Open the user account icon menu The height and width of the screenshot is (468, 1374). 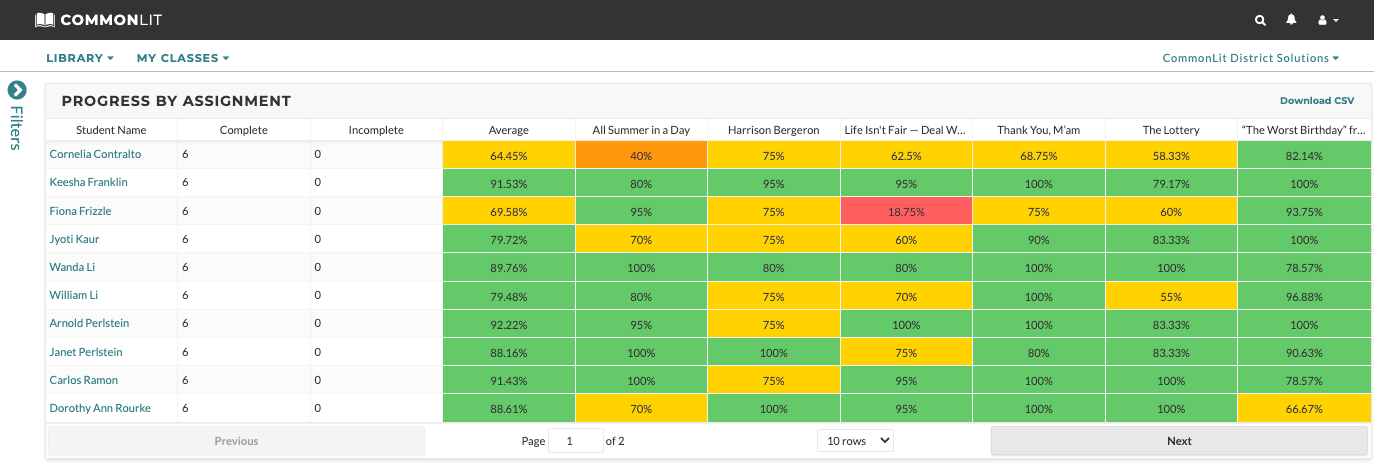click(1328, 20)
